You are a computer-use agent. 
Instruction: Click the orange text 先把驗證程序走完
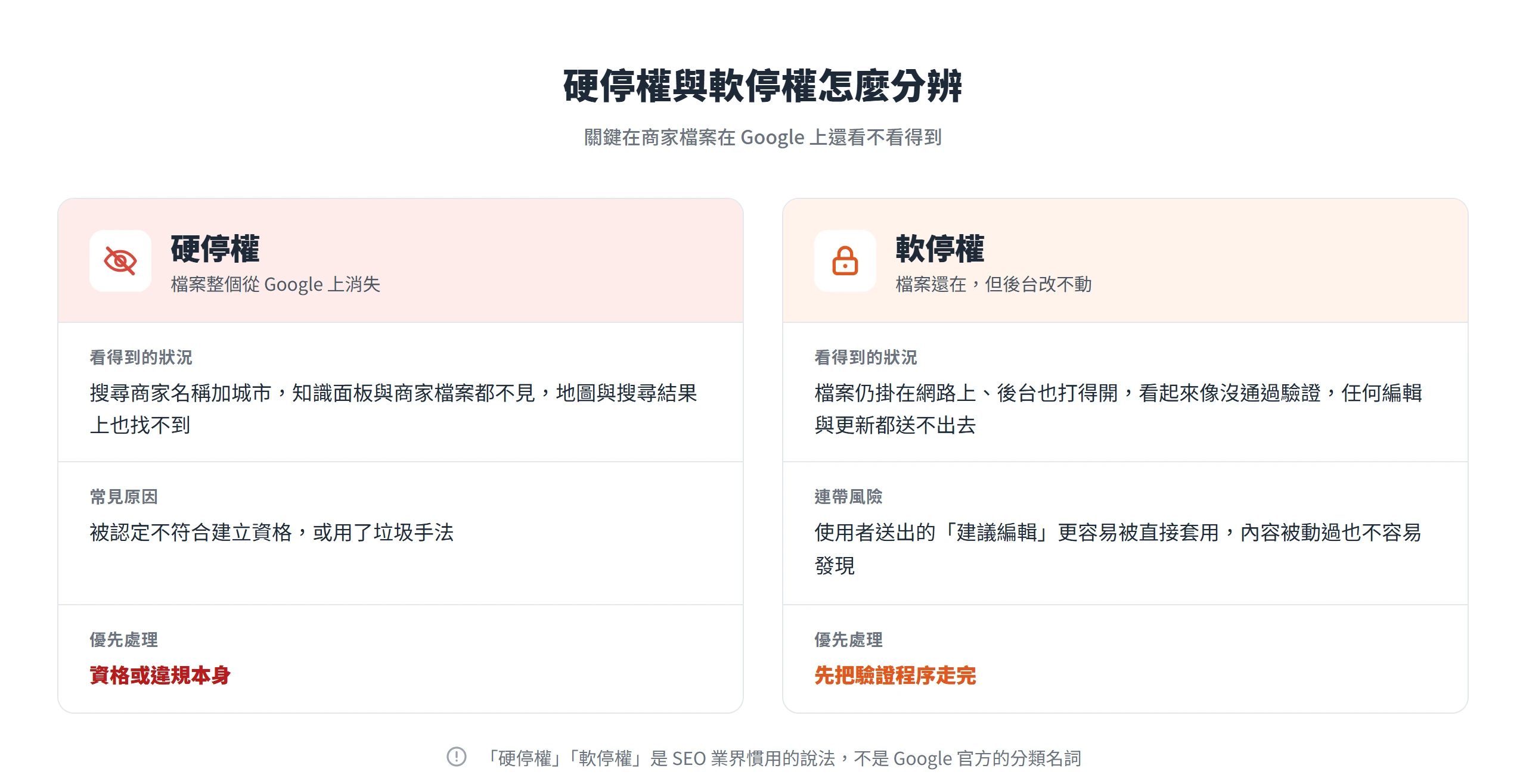pos(895,676)
